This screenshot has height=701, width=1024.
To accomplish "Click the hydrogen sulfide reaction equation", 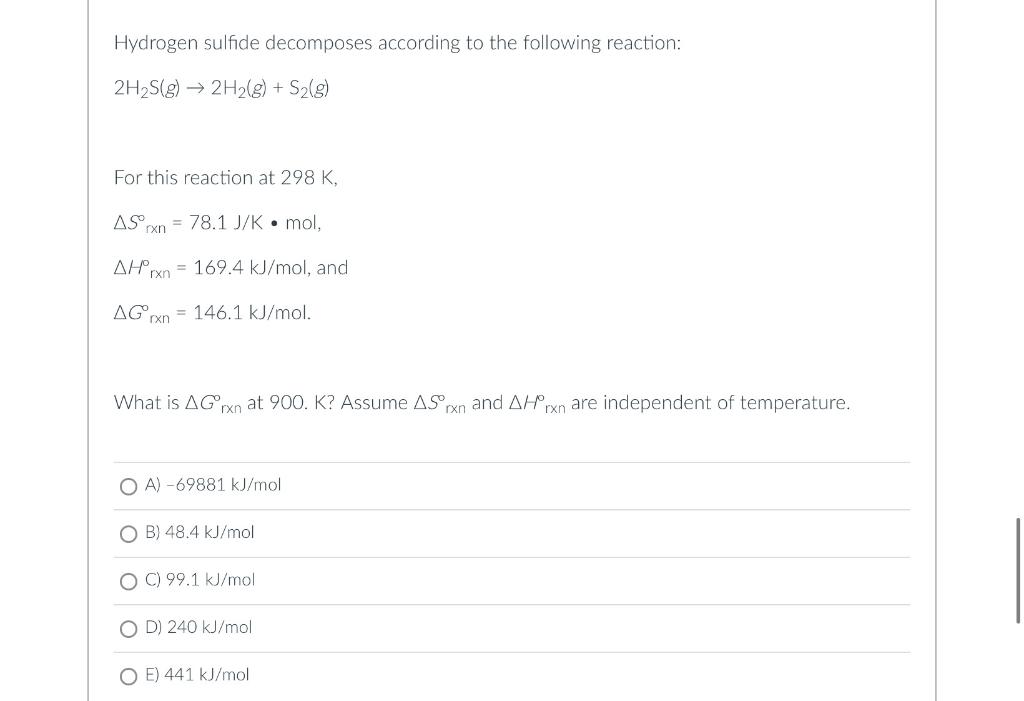I will [x=221, y=88].
